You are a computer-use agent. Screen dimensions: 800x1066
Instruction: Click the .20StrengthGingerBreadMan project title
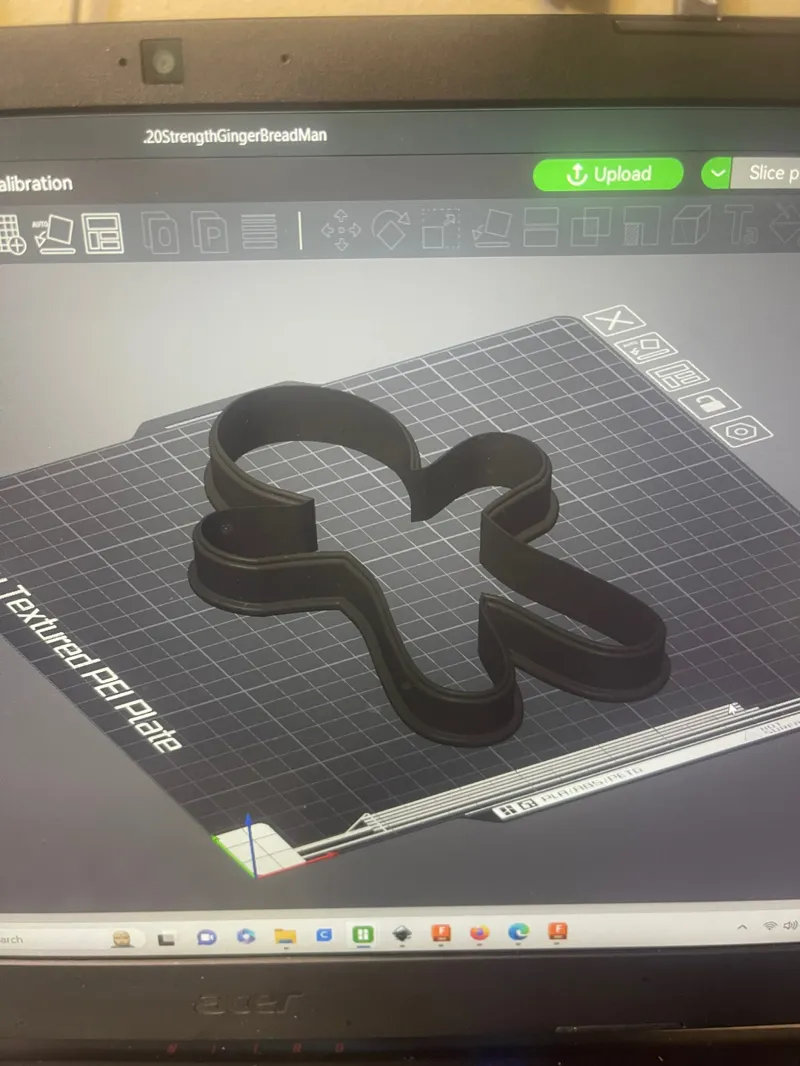pos(234,135)
